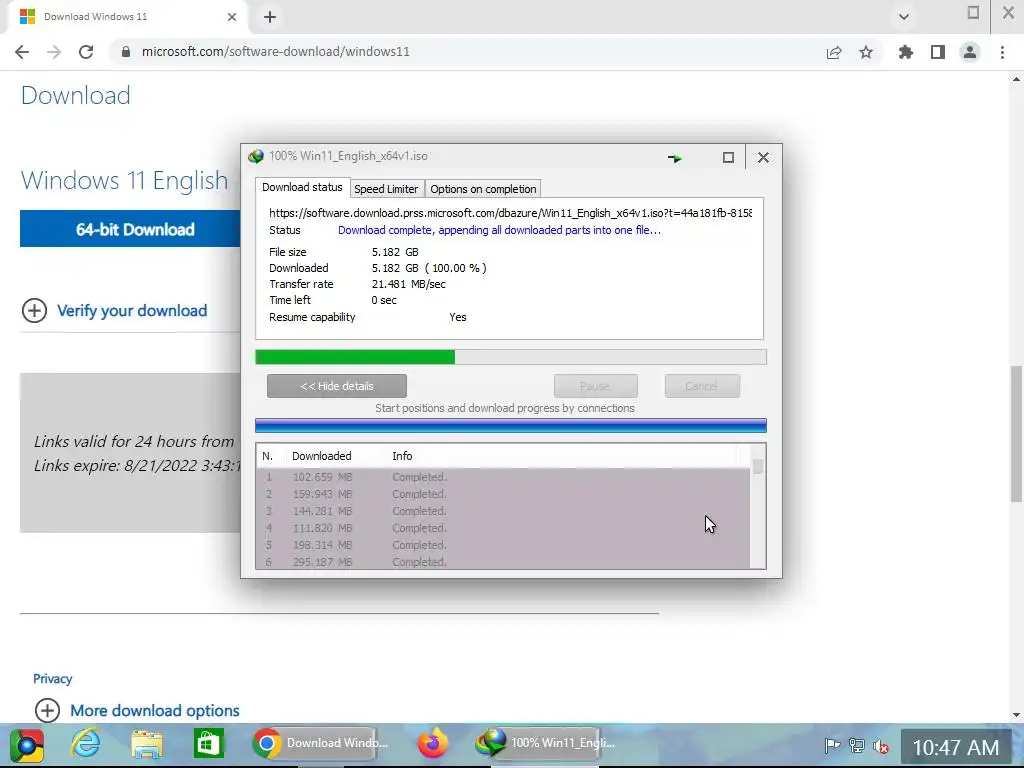This screenshot has height=768, width=1024.
Task: Close the IDM download dialog
Action: (x=763, y=157)
